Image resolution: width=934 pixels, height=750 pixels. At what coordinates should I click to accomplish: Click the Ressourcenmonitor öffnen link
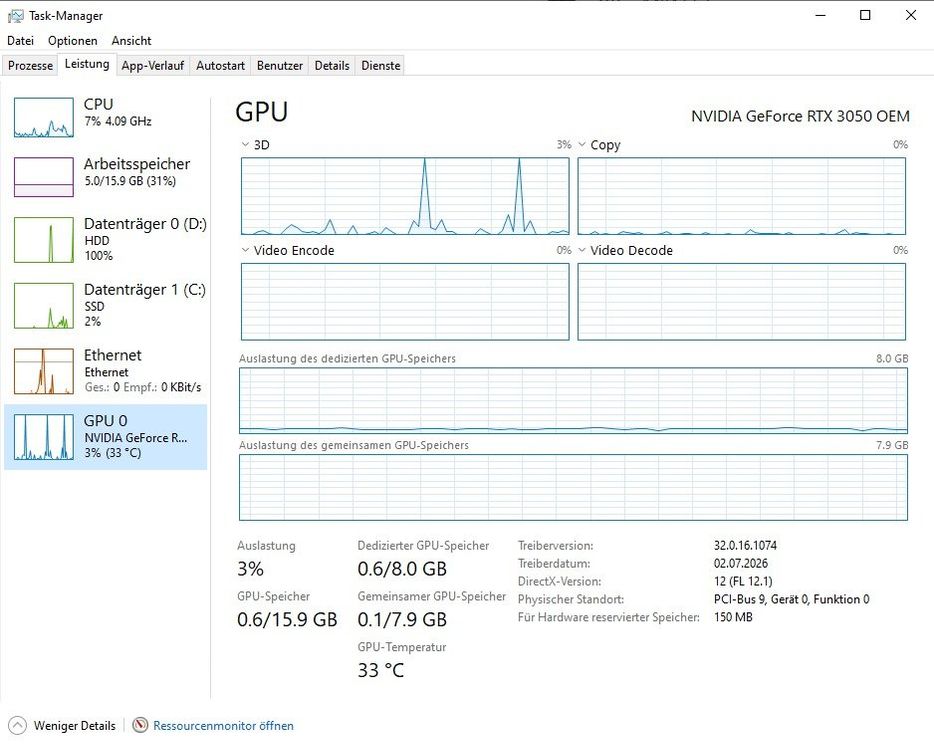coord(223,726)
